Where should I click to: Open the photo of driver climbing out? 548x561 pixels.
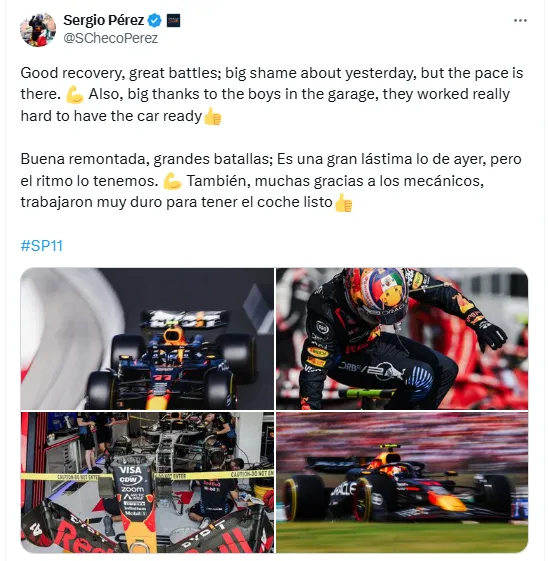pyautogui.click(x=402, y=338)
